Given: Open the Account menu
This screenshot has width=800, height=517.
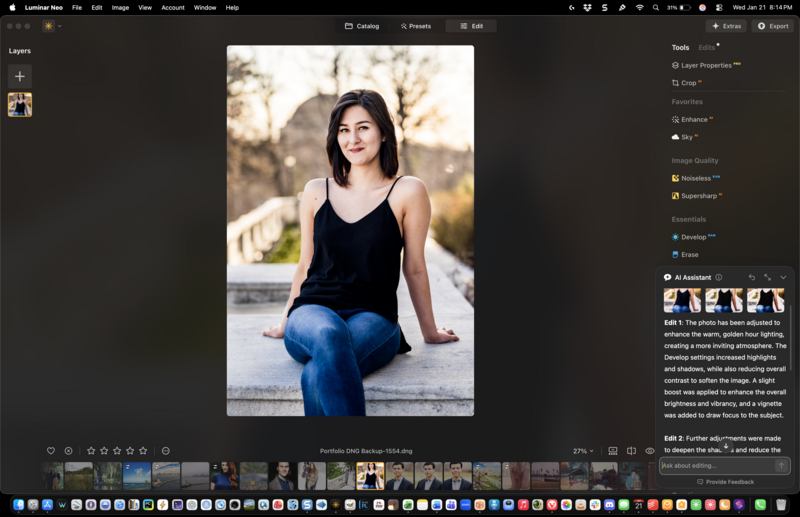Looking at the screenshot, I should 173,8.
